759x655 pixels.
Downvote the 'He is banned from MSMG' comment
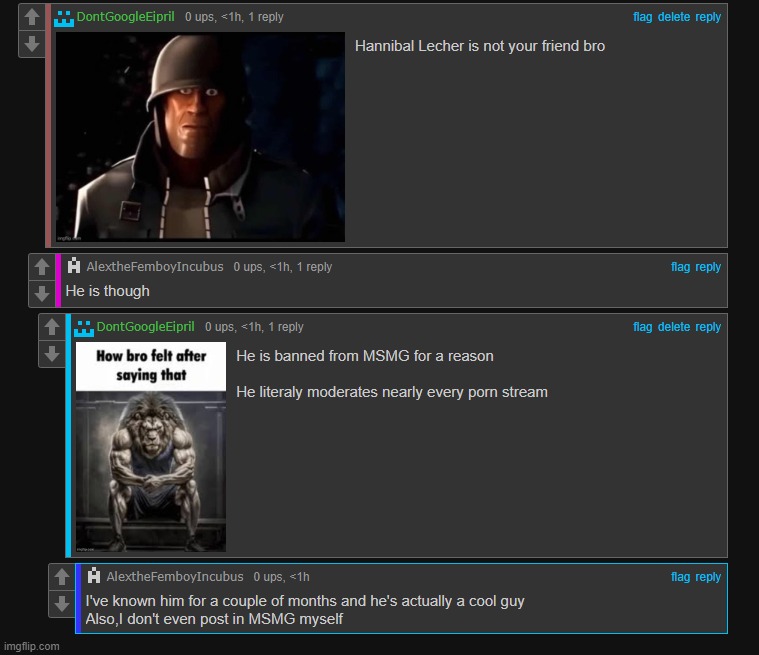(x=52, y=354)
